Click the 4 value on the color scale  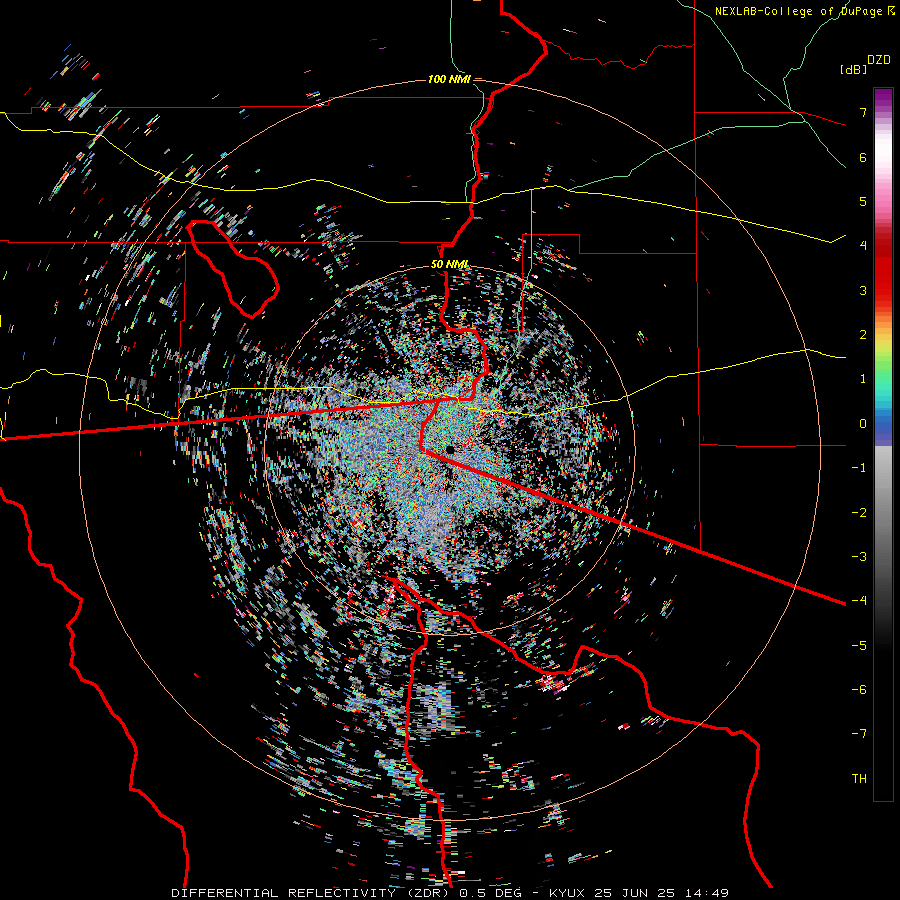point(863,246)
